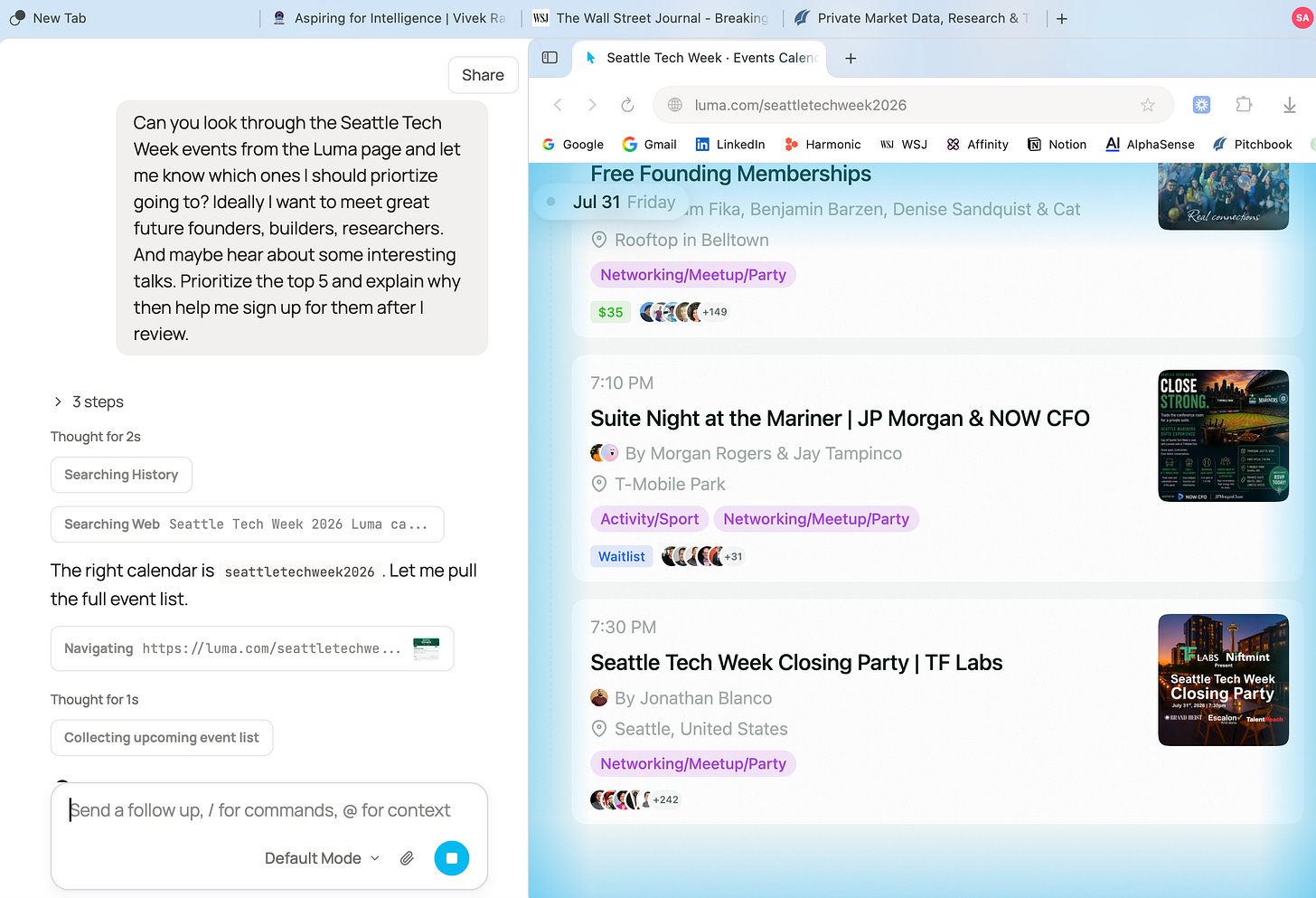The height and width of the screenshot is (898, 1316).
Task: Open the Closing Party event thumbnail
Action: click(x=1224, y=680)
